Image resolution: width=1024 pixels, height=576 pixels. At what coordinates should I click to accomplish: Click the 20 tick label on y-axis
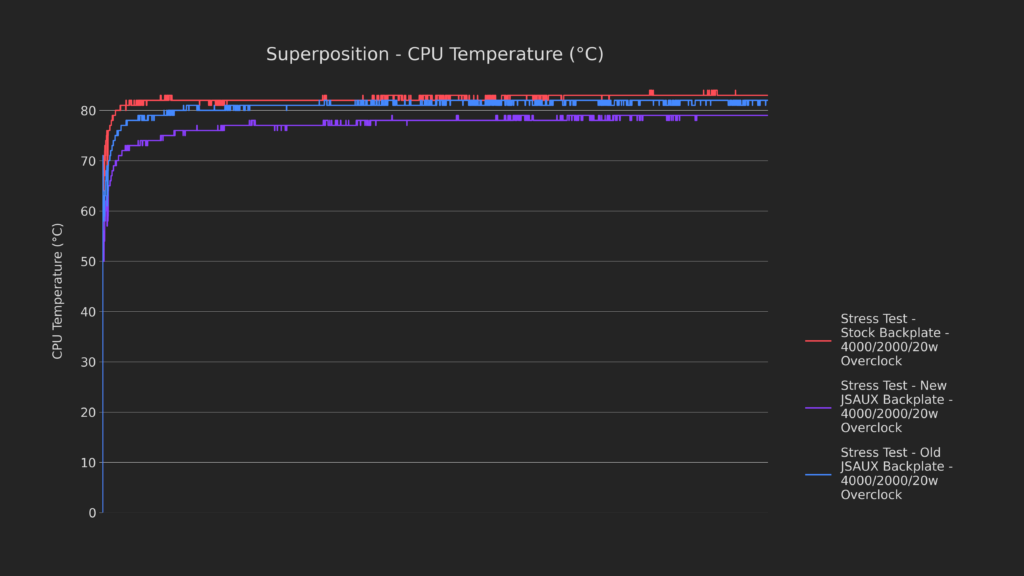click(x=89, y=413)
